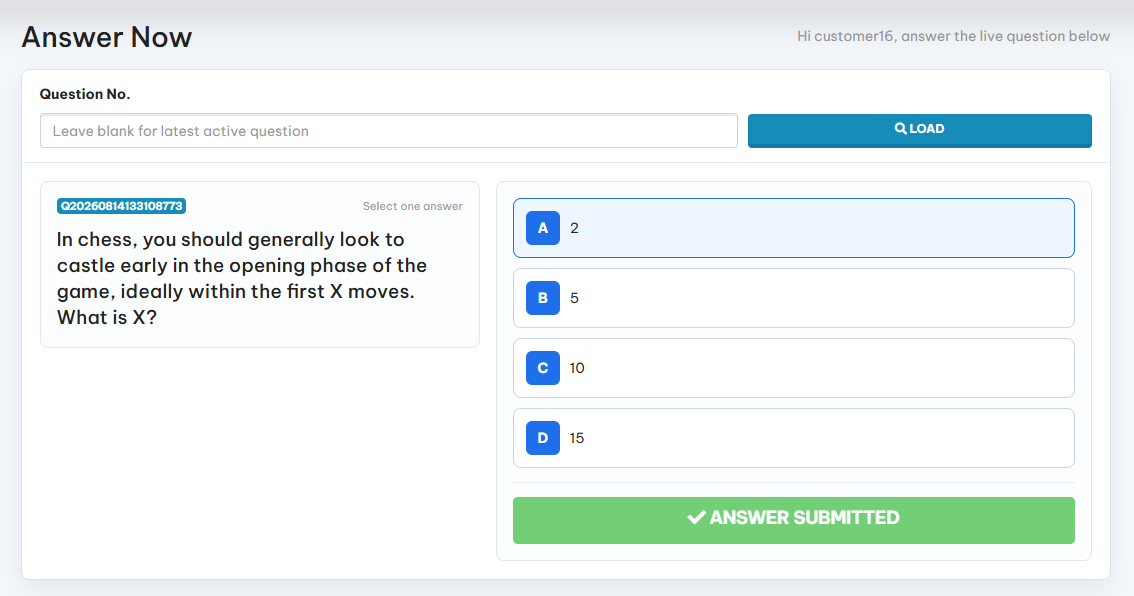
Task: Select answer option A with value 2
Action: coord(793,228)
